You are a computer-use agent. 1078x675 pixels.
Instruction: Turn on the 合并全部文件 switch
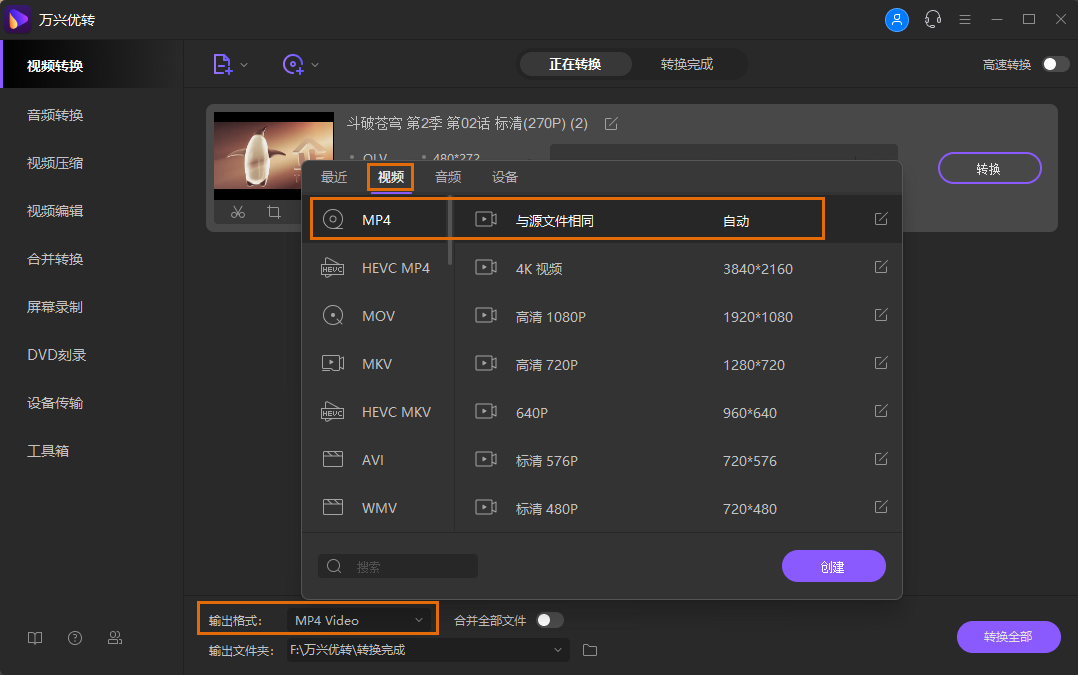tap(548, 619)
